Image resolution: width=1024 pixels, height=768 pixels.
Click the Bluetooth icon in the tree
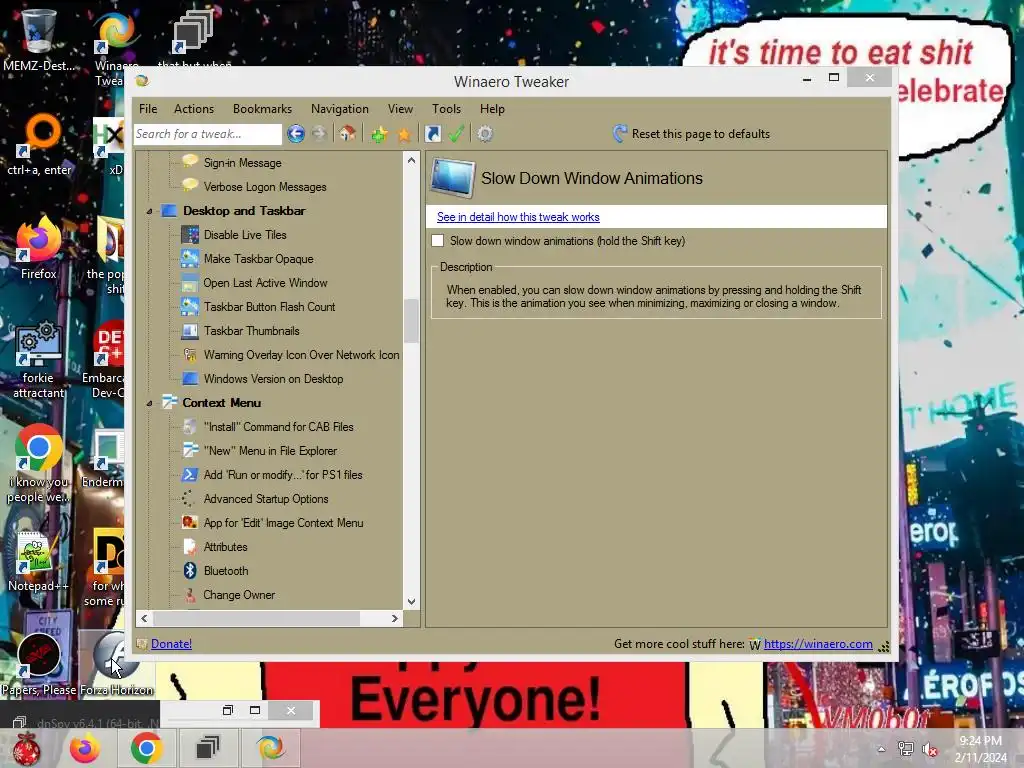189,571
